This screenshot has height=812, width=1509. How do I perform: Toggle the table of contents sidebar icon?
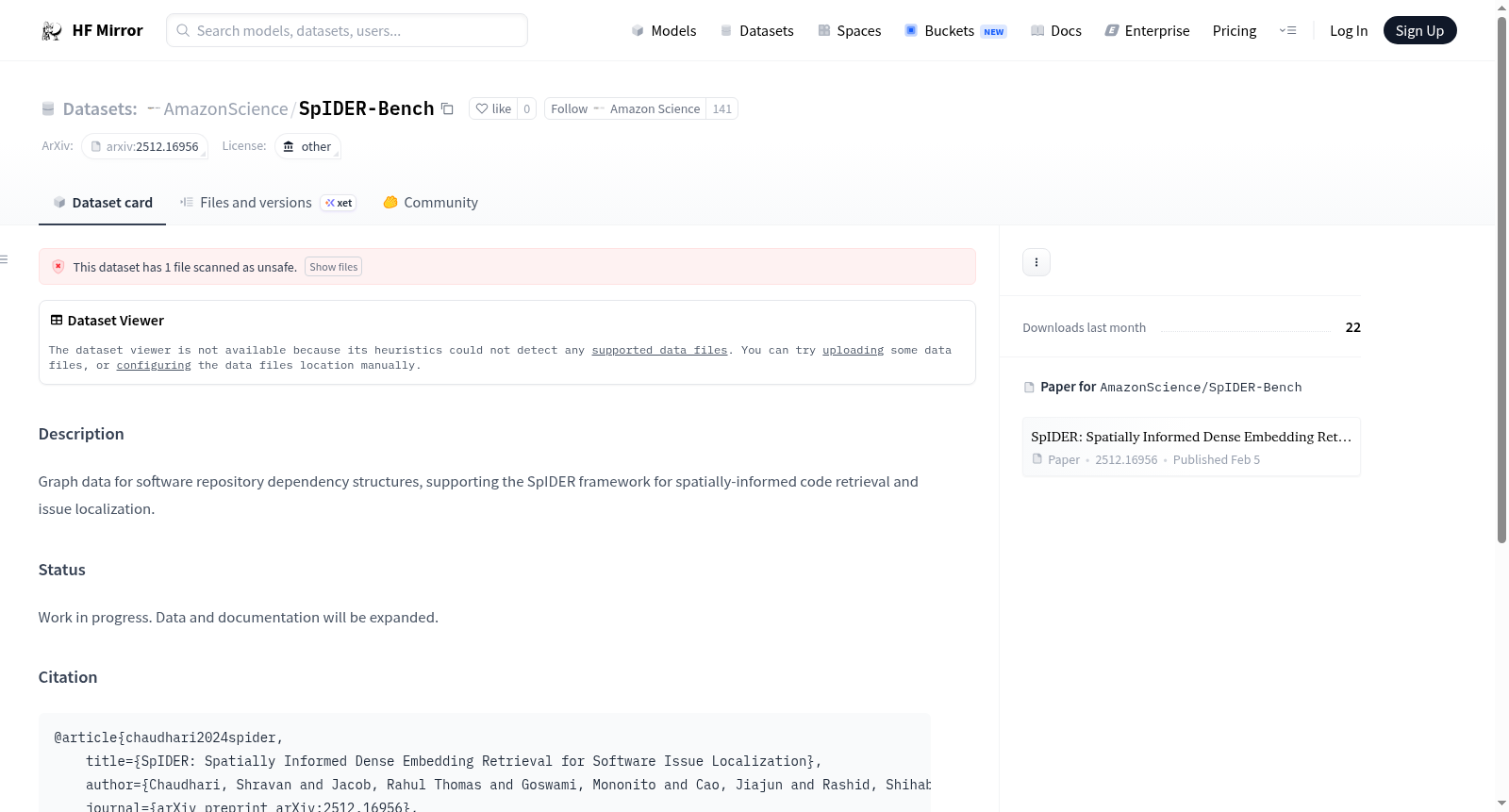pyautogui.click(x=4, y=259)
